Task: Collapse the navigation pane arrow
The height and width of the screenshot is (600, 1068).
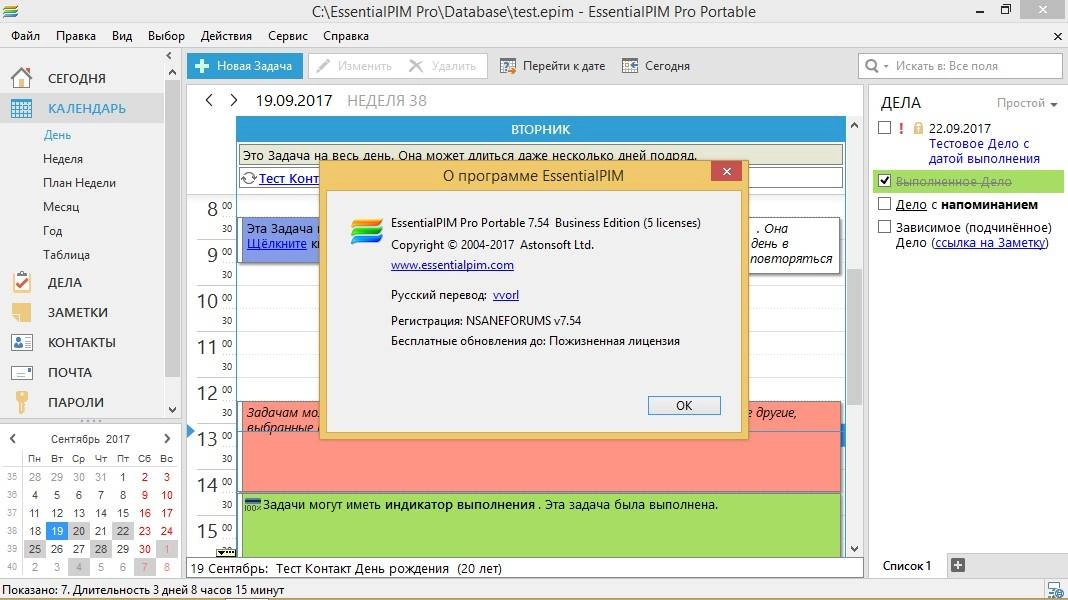Action: pos(169,56)
